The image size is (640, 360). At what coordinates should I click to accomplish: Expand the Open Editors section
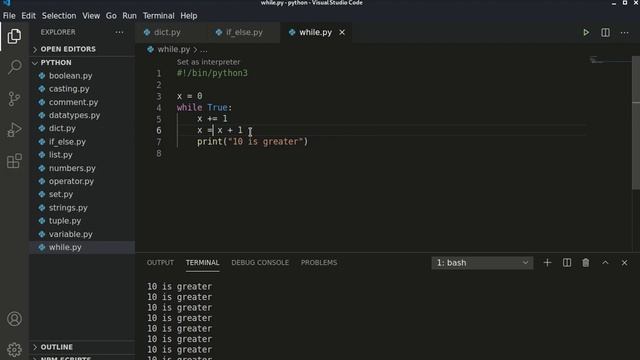click(82, 49)
